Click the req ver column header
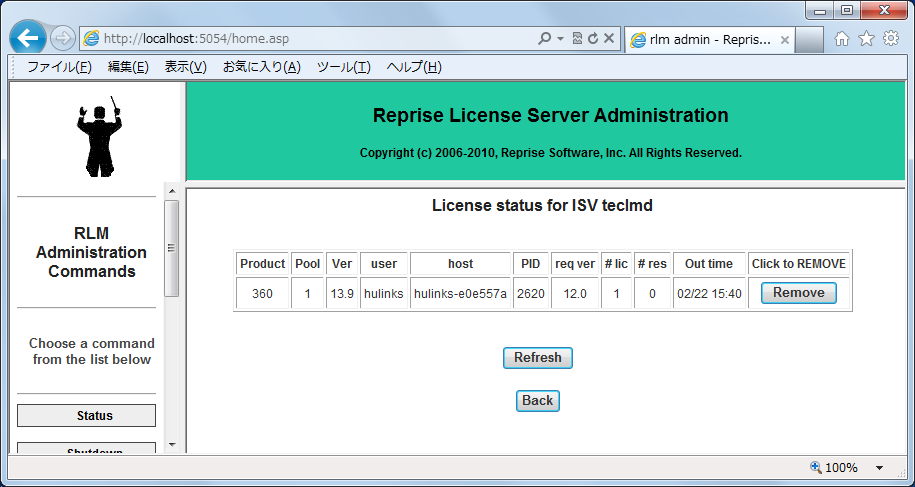The width and height of the screenshot is (915, 487). [x=575, y=264]
